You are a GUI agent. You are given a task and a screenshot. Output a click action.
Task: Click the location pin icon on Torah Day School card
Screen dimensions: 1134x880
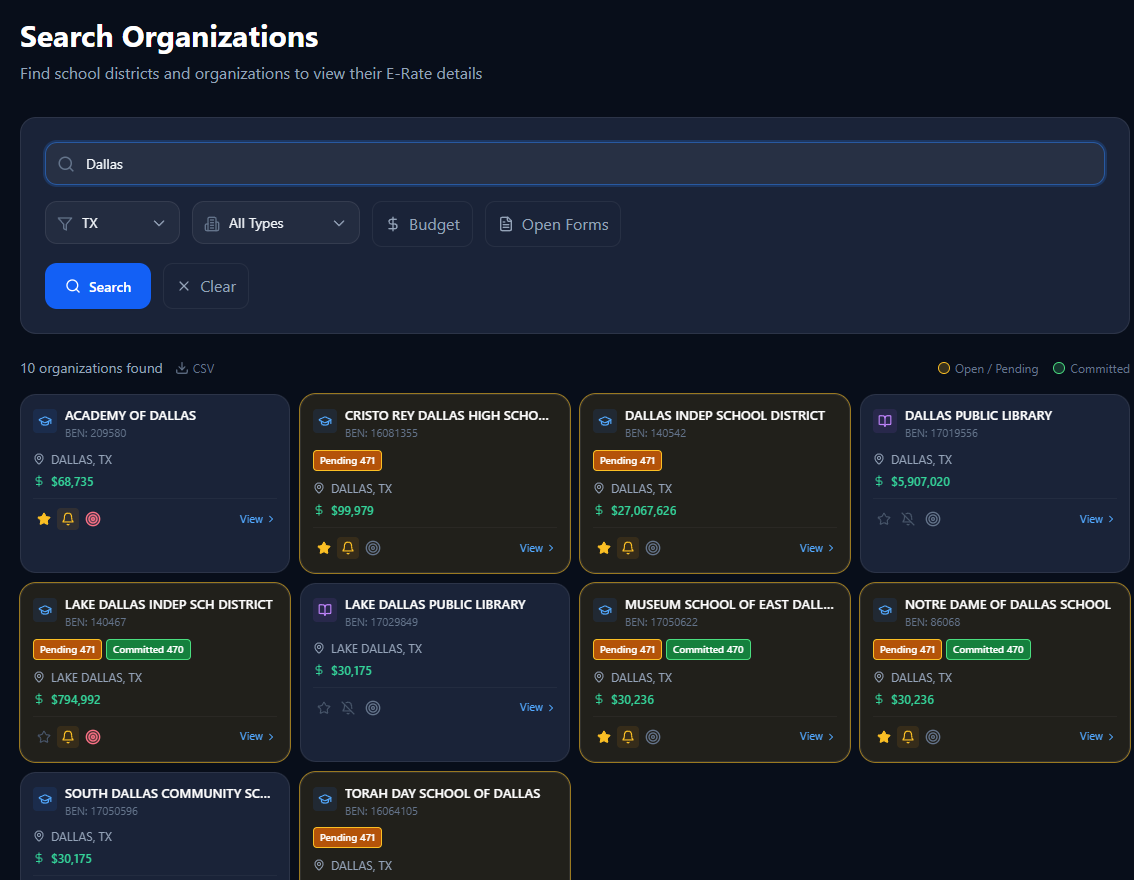point(320,866)
